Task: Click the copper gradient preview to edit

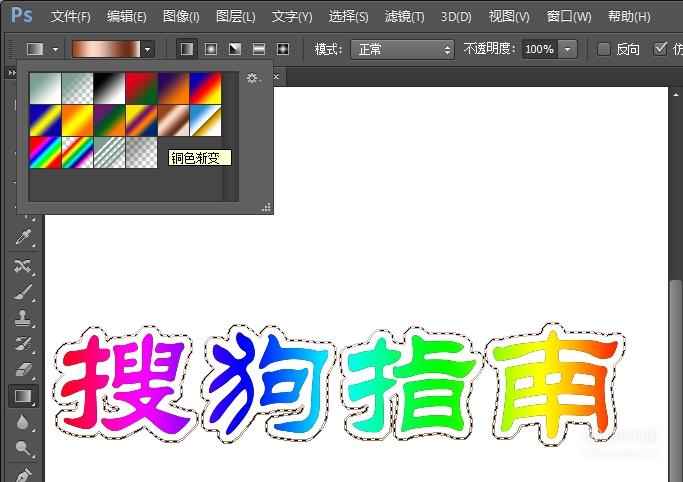Action: click(x=106, y=49)
